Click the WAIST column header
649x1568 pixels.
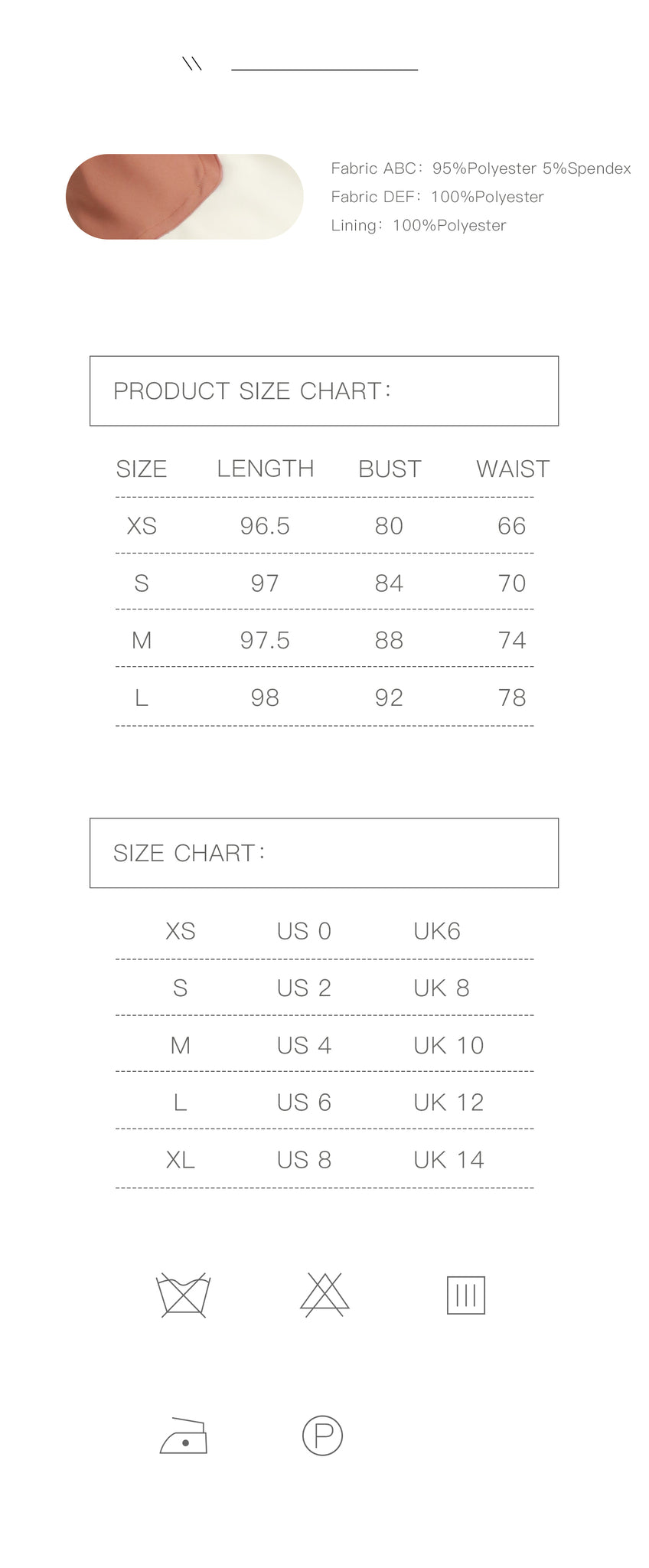(513, 469)
